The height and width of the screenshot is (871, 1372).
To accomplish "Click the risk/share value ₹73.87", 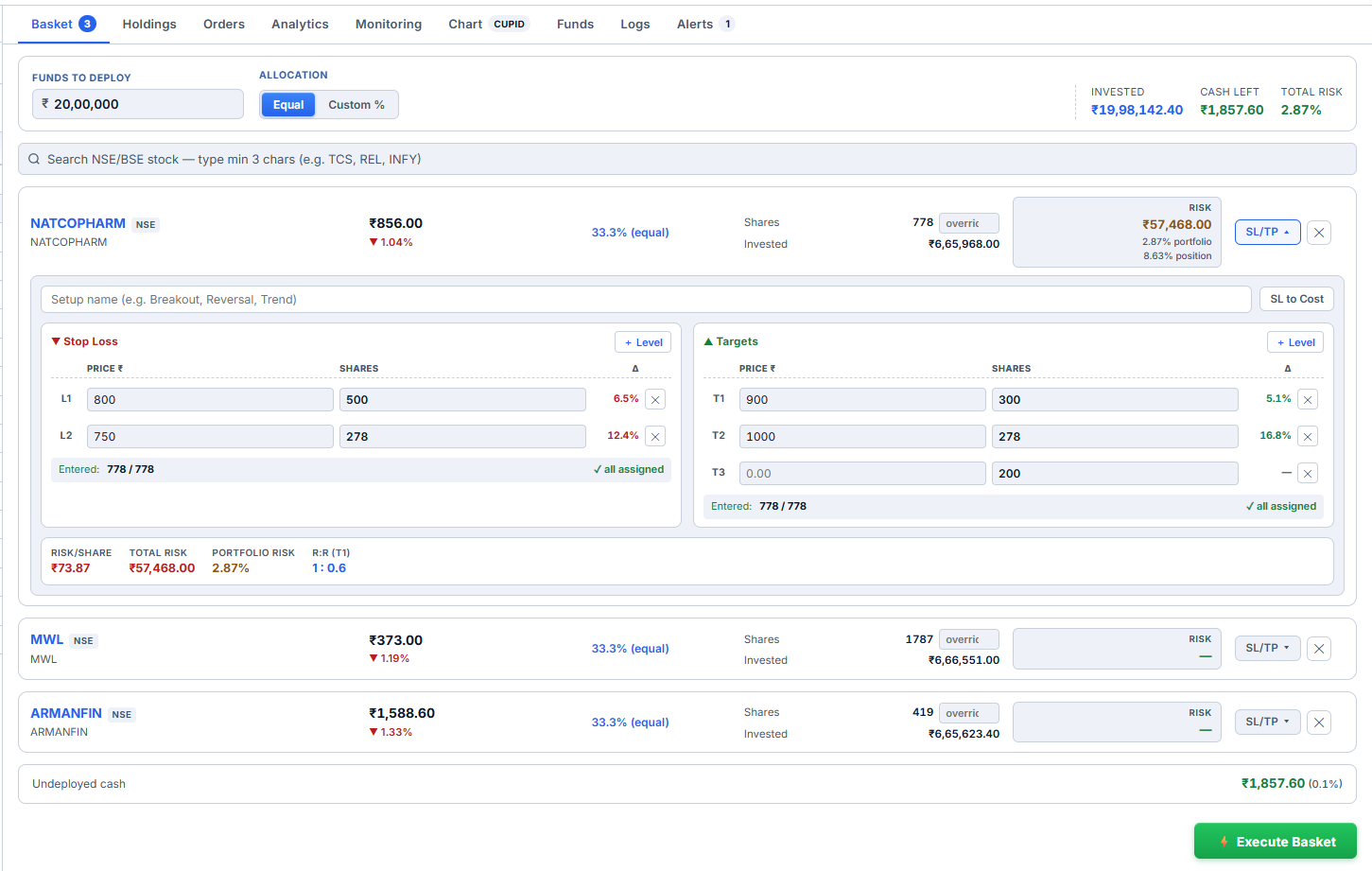I will pos(71,568).
